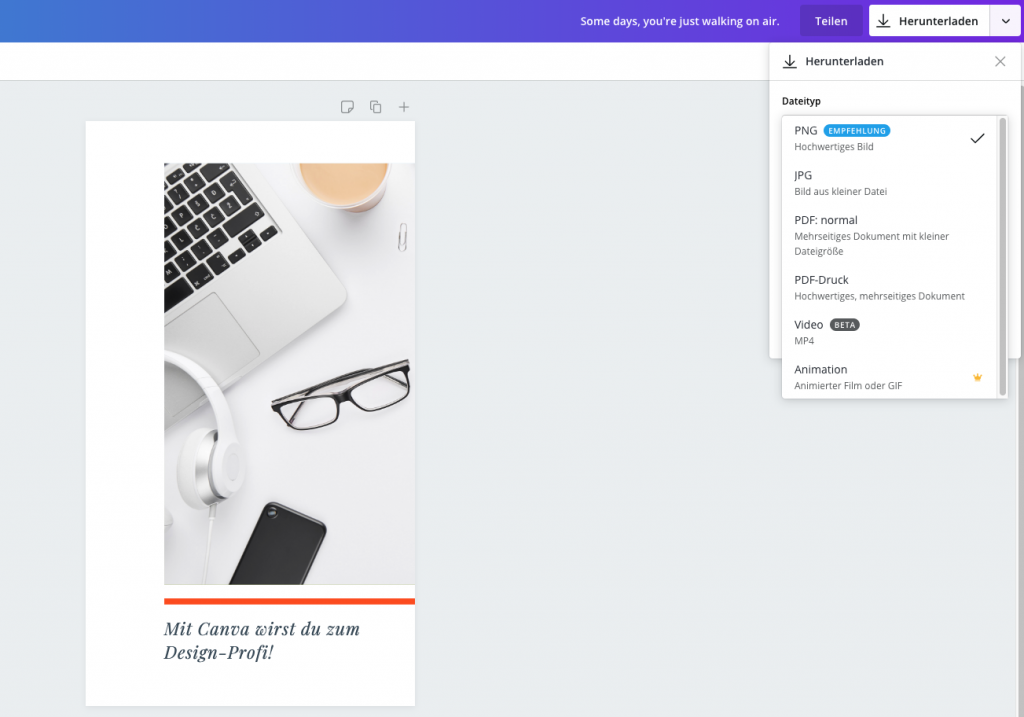This screenshot has height=717, width=1024.
Task: Click the add notes icon above the page
Action: coord(347,106)
